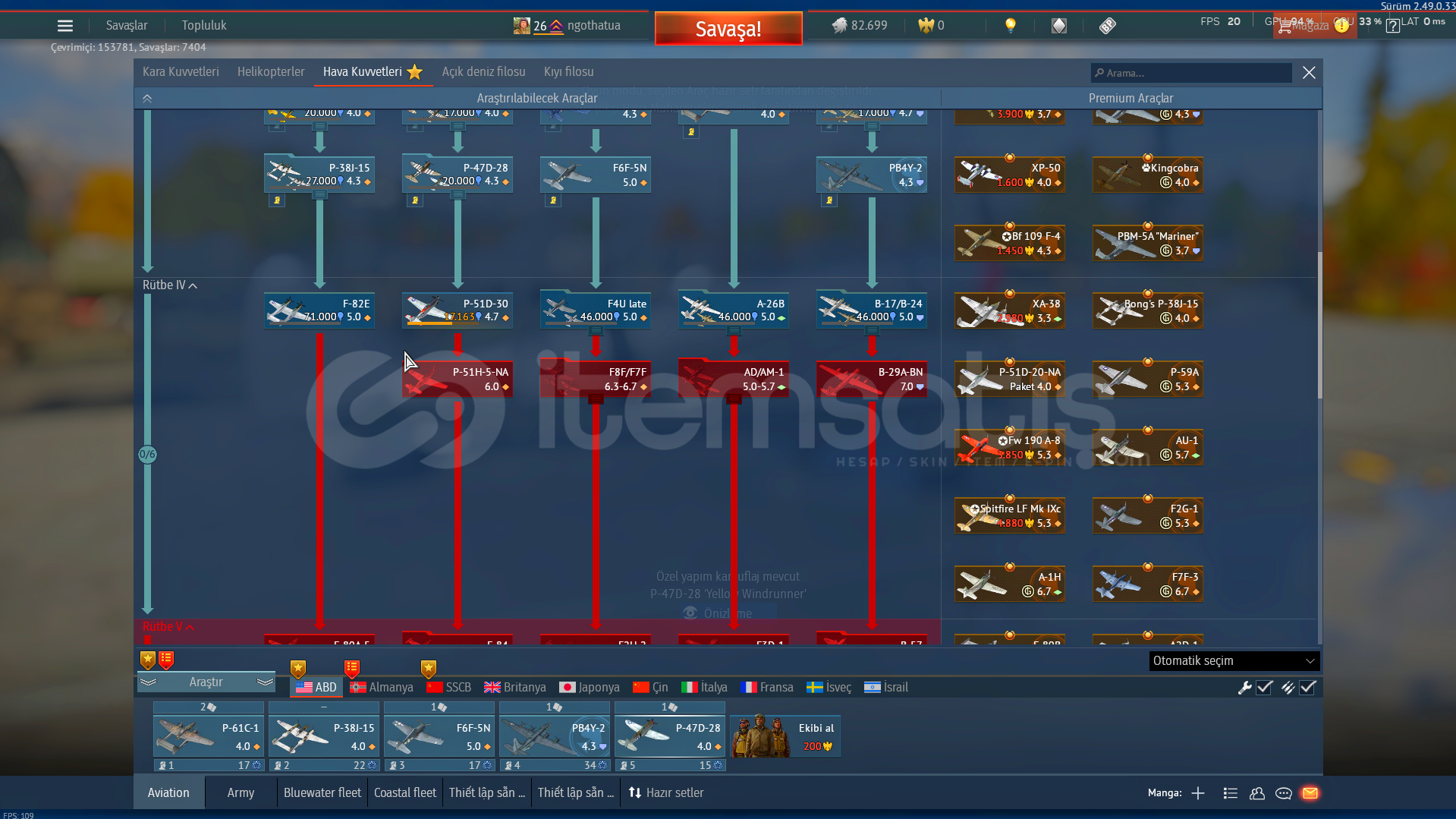Collapse research tree with double chevron
Screen dimensions: 1456x819
pyautogui.click(x=147, y=99)
